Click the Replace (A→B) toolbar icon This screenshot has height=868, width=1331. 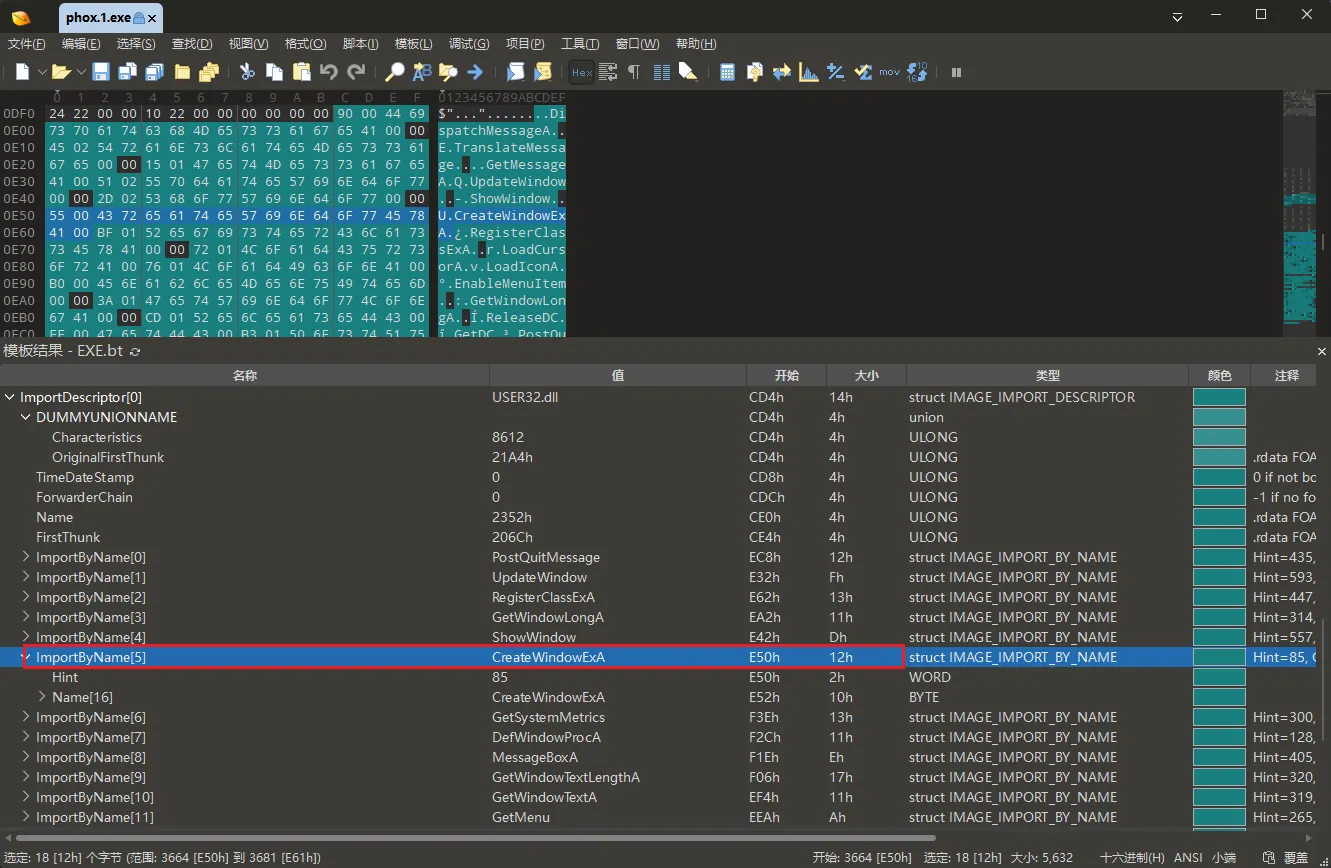(x=422, y=72)
